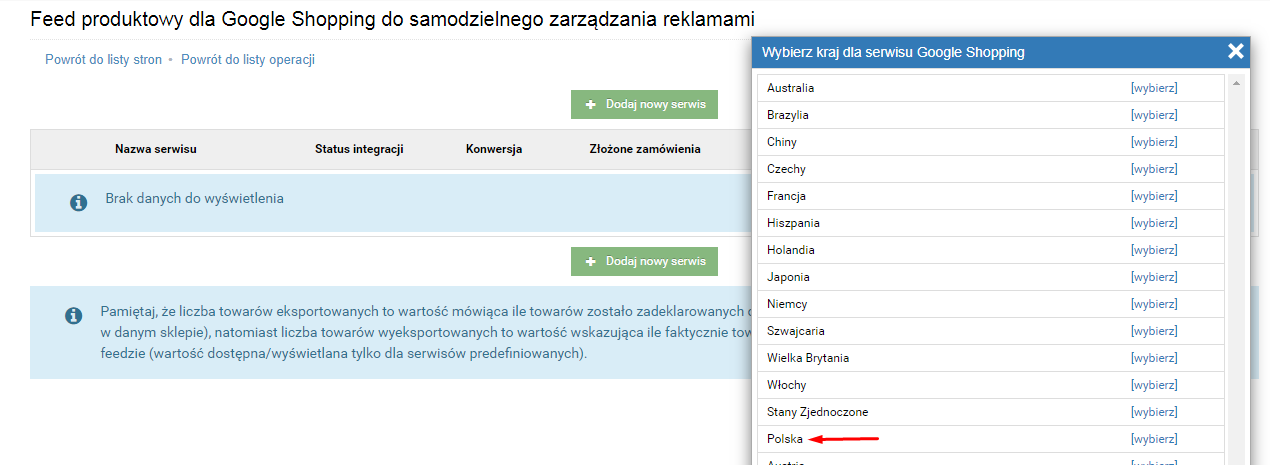Click the dialog title Wybierz kraj
1270x465 pixels.
click(893, 52)
